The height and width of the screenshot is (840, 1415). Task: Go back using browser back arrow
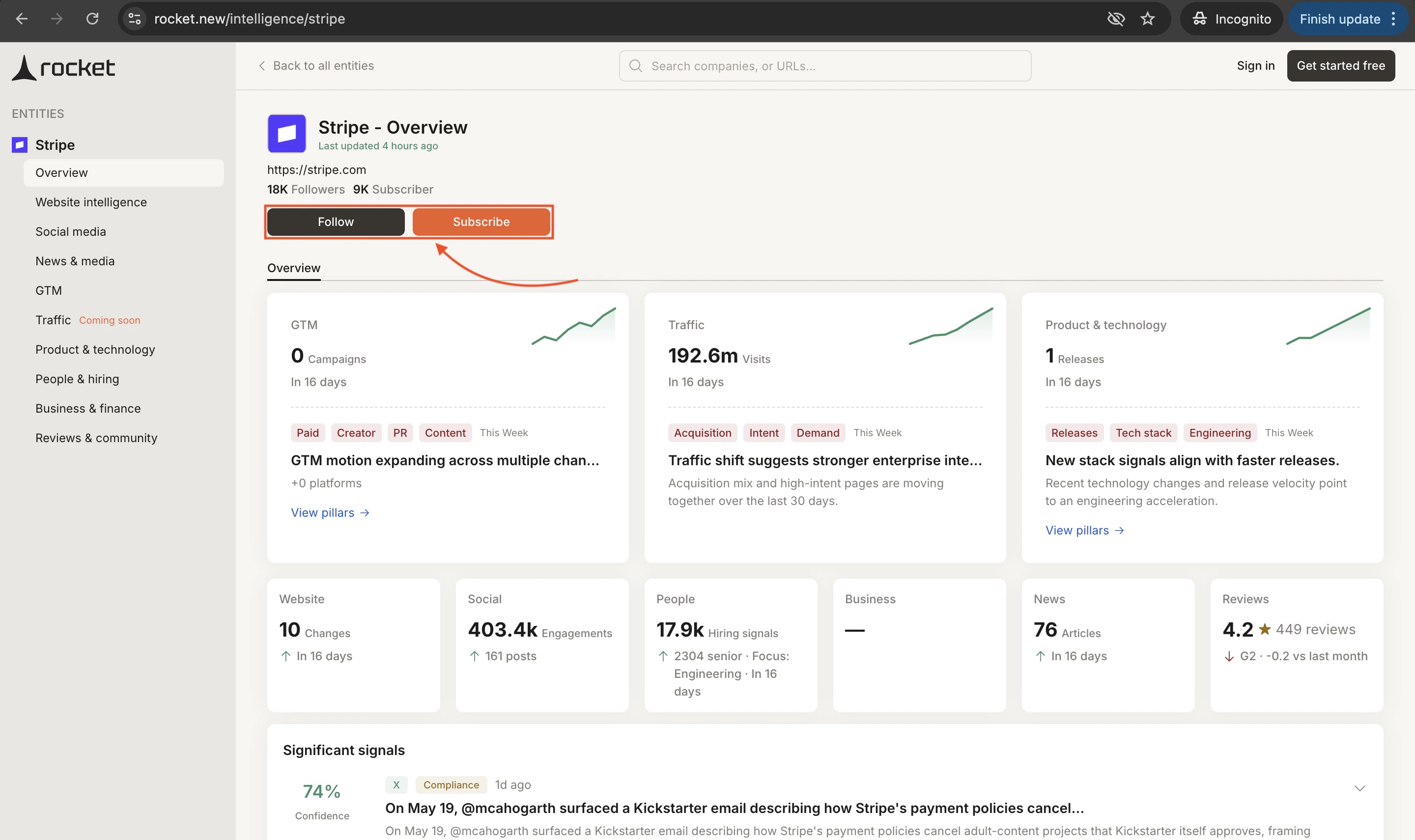(22, 19)
